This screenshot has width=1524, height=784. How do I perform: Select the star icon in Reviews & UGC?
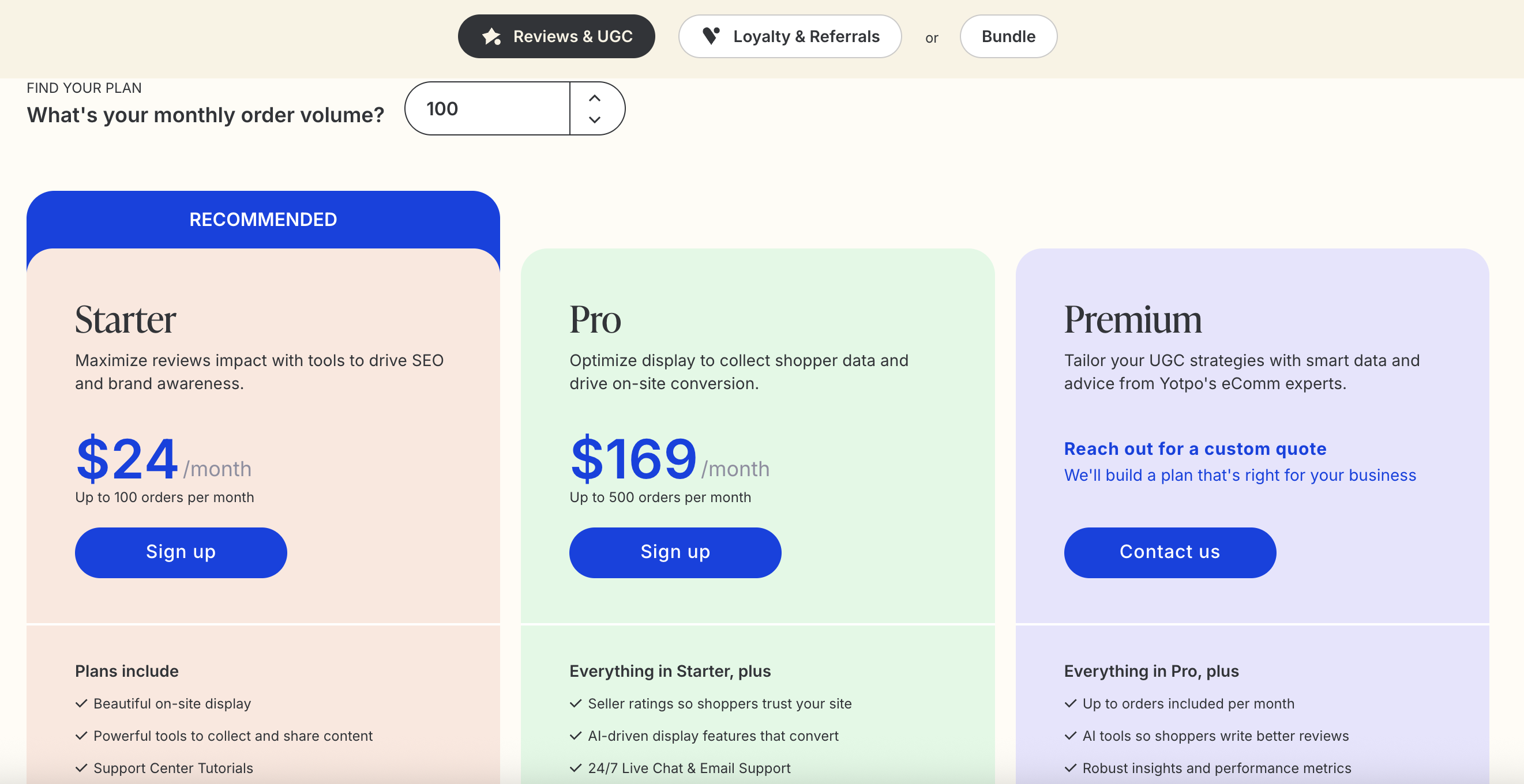tap(490, 36)
